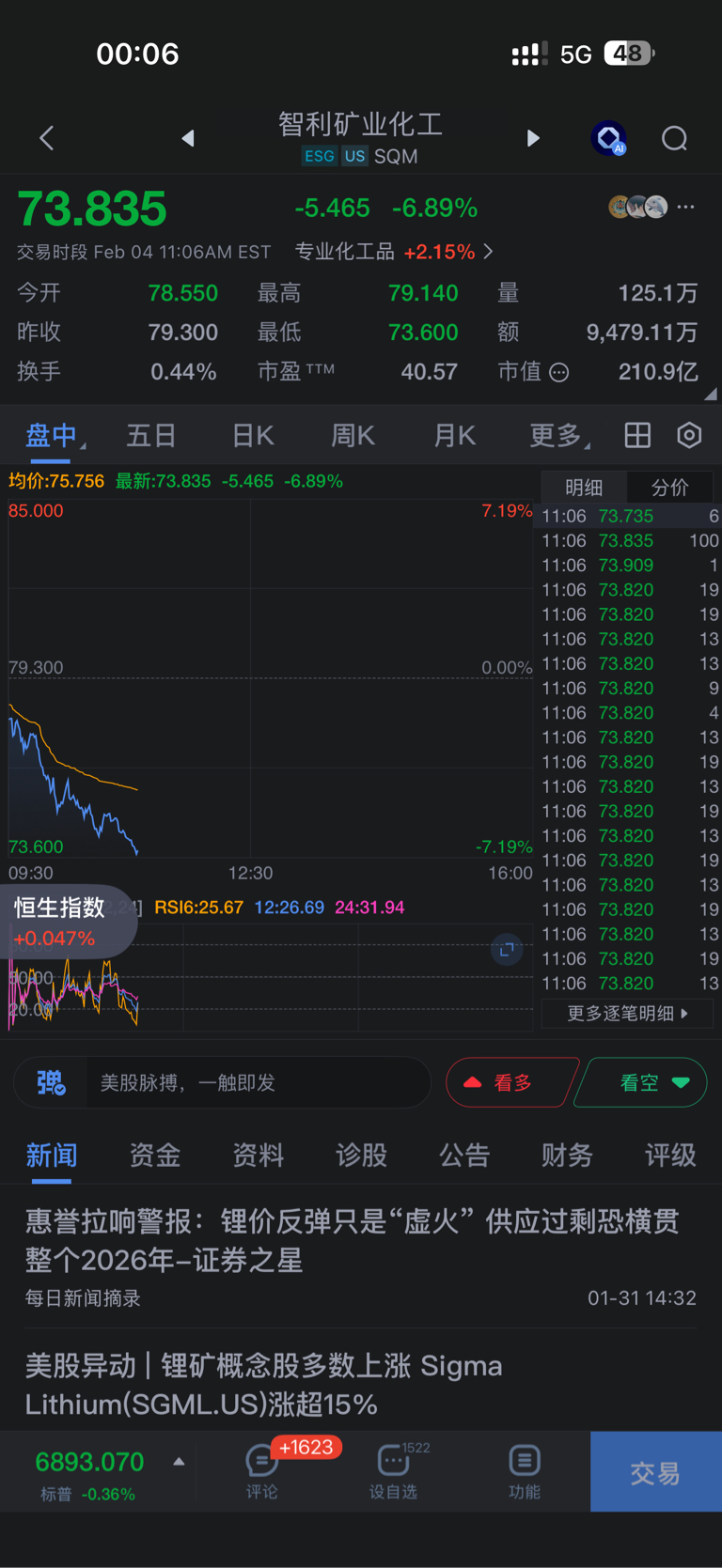Image resolution: width=722 pixels, height=1568 pixels.
Task: Tap the S&P 6893.070 index value
Action: click(89, 1462)
